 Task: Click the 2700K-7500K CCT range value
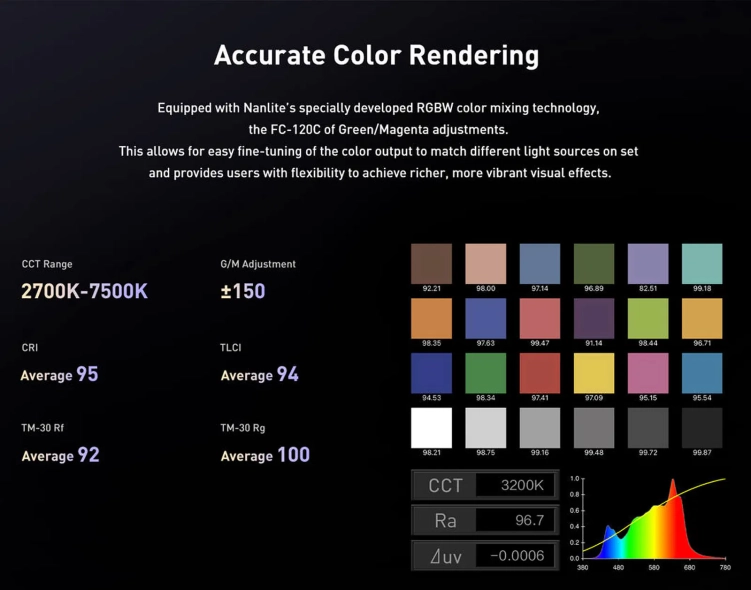click(x=85, y=292)
